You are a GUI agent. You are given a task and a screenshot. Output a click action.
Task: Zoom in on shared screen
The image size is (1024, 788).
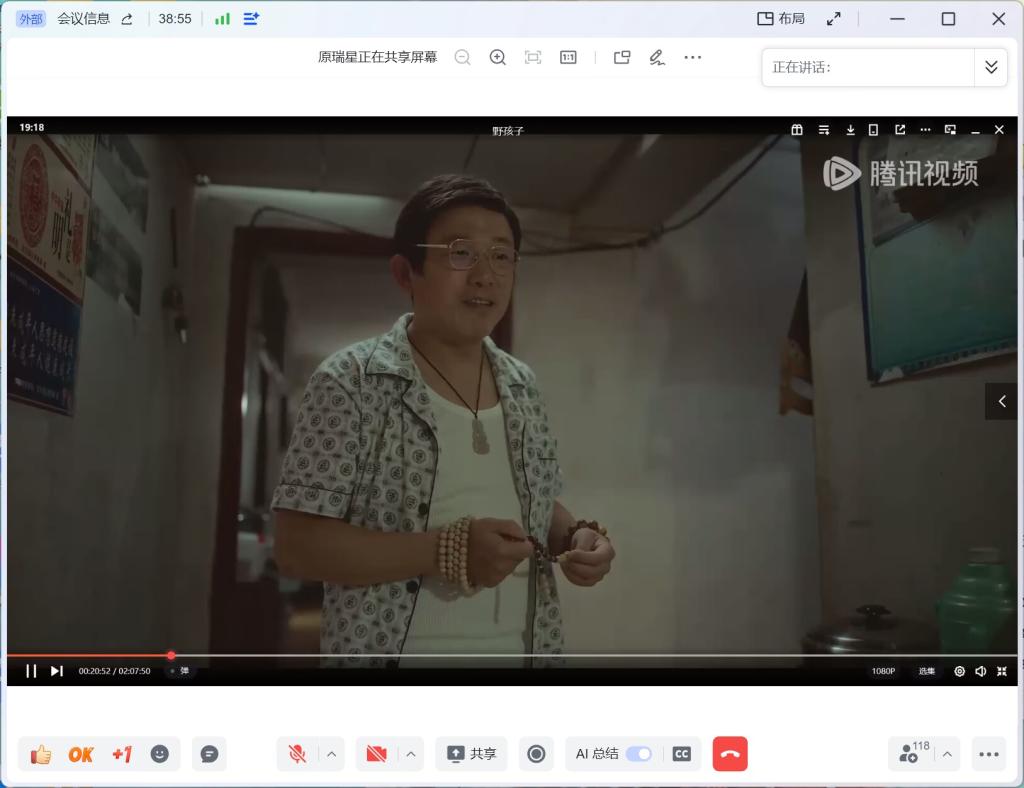(497, 57)
